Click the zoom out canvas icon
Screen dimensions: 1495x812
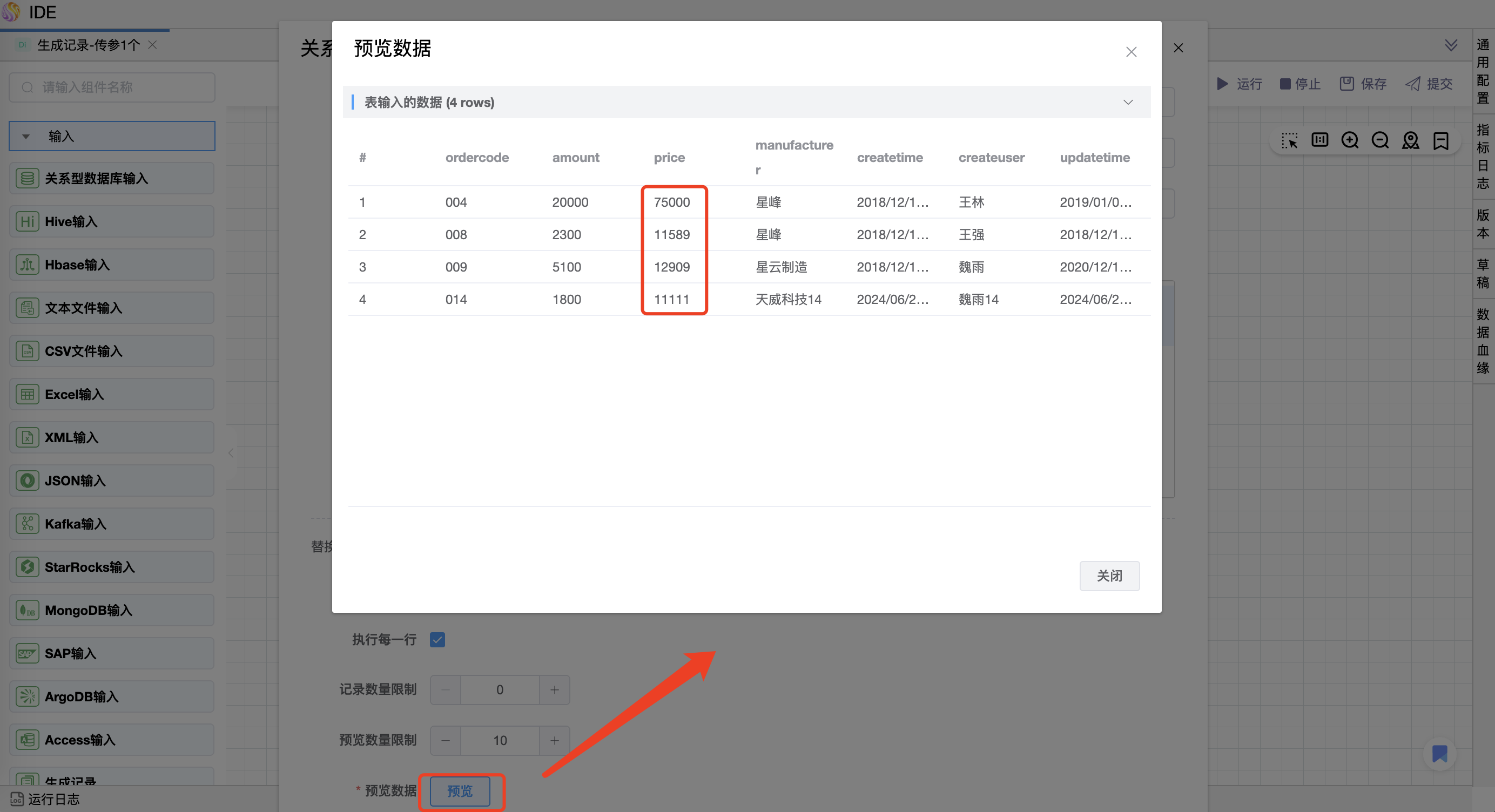[x=1379, y=140]
